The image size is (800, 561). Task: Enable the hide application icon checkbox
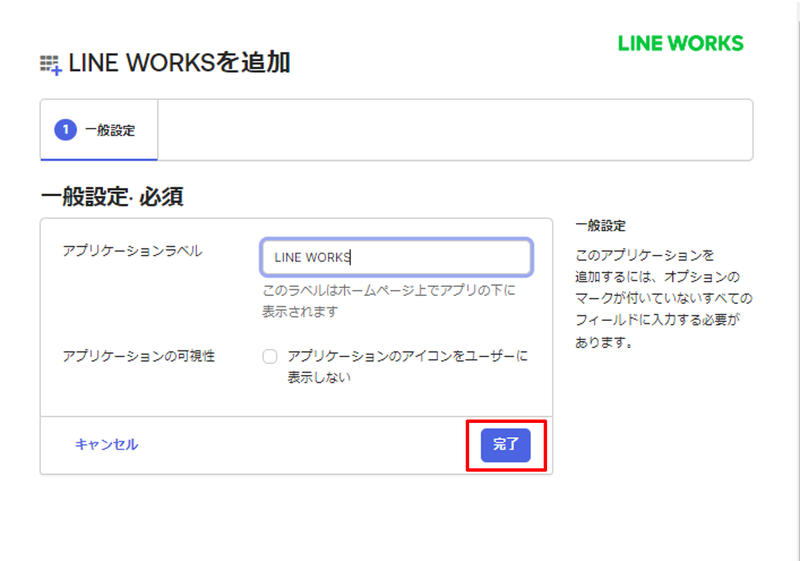pyautogui.click(x=270, y=356)
